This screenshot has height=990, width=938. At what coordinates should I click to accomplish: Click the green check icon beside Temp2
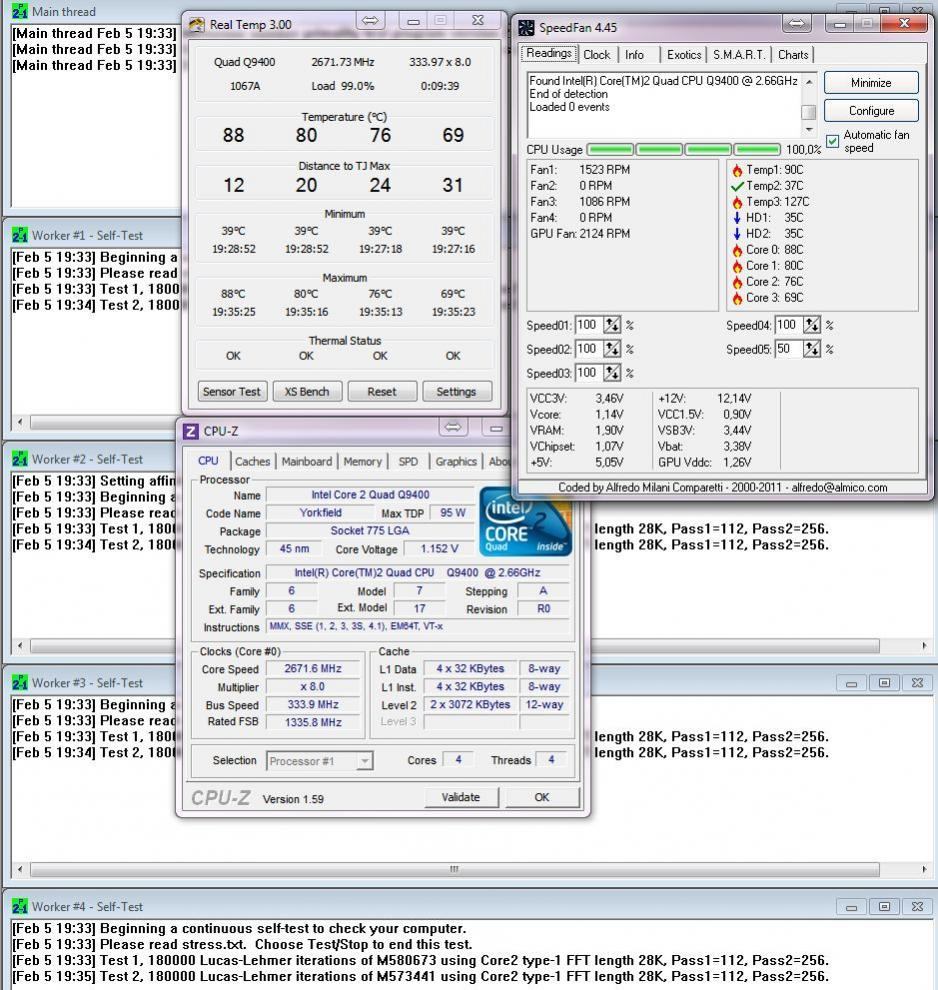coord(737,186)
